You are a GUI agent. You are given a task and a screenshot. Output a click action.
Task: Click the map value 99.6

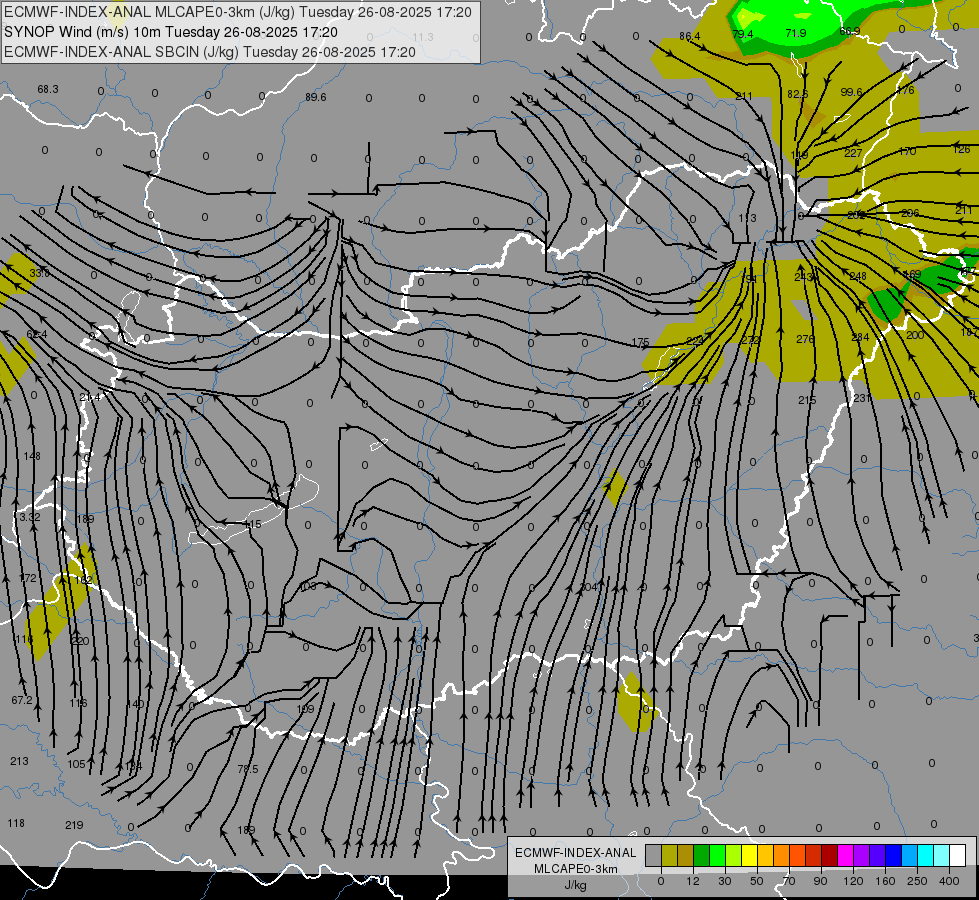[x=851, y=92]
